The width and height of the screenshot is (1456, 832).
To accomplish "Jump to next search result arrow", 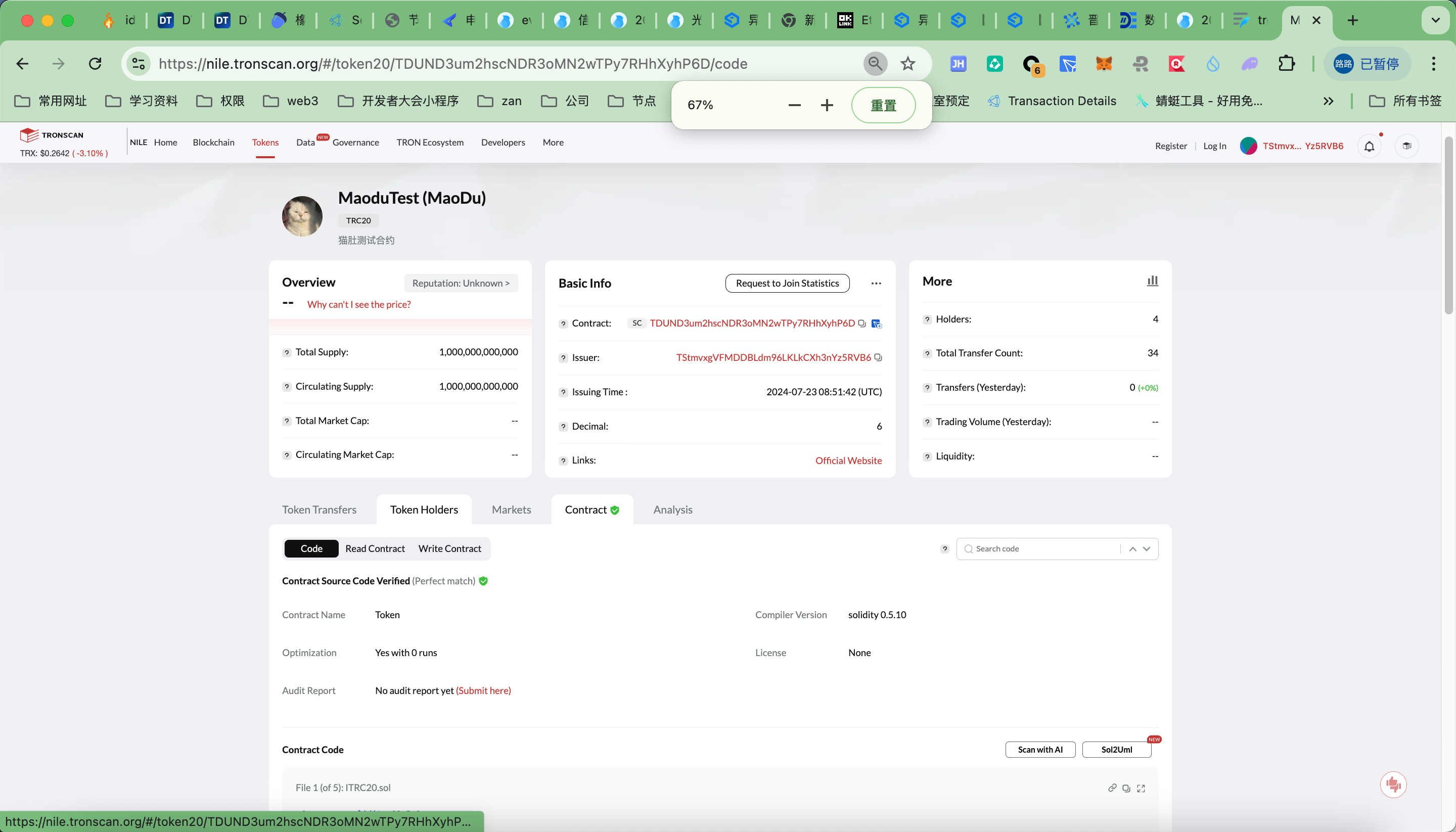I will (x=1146, y=549).
